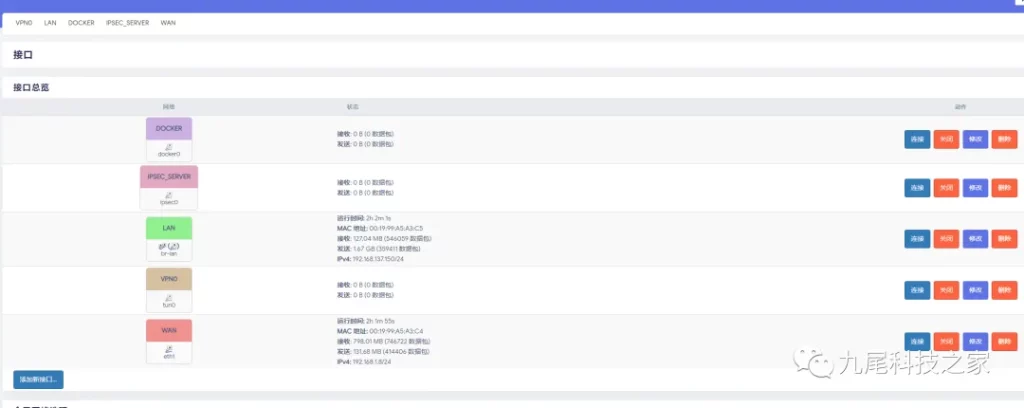1024x408 pixels.
Task: Click the ipsec0 interface icon
Action: click(x=168, y=194)
